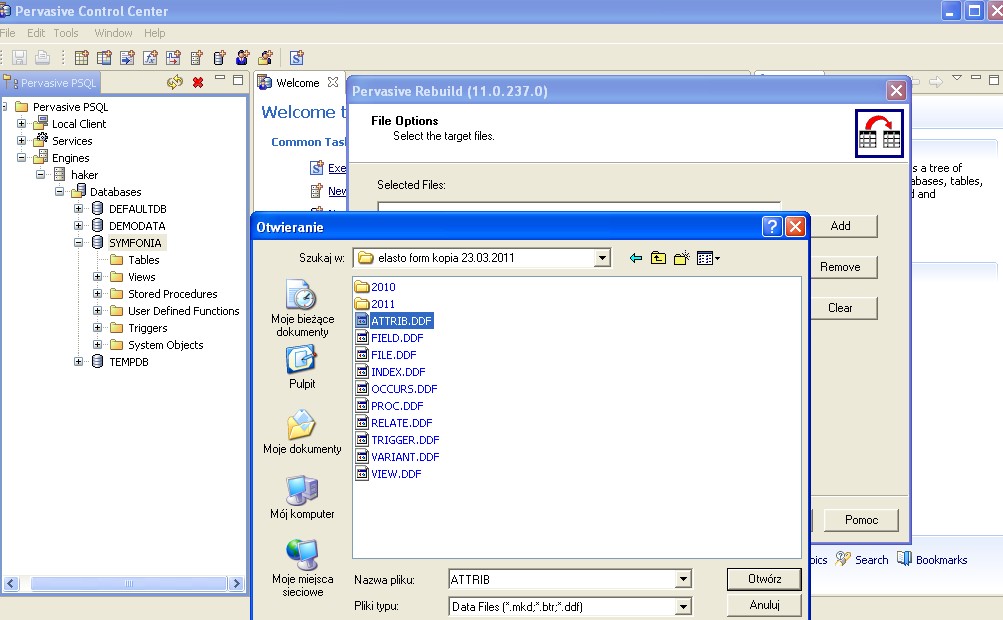
Task: Click the Up One Level folder icon
Action: click(x=658, y=258)
